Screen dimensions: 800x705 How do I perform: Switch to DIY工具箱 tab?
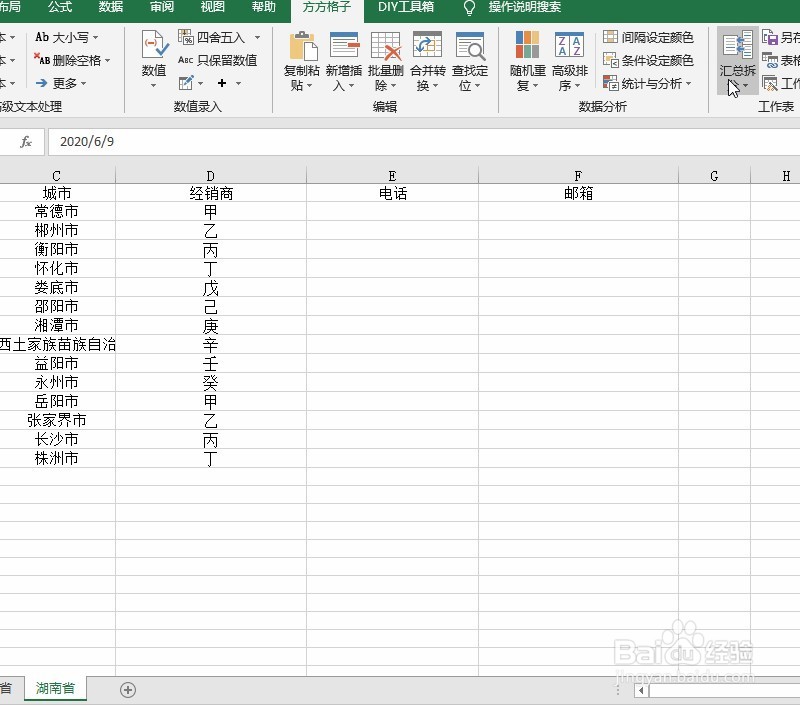pyautogui.click(x=406, y=7)
